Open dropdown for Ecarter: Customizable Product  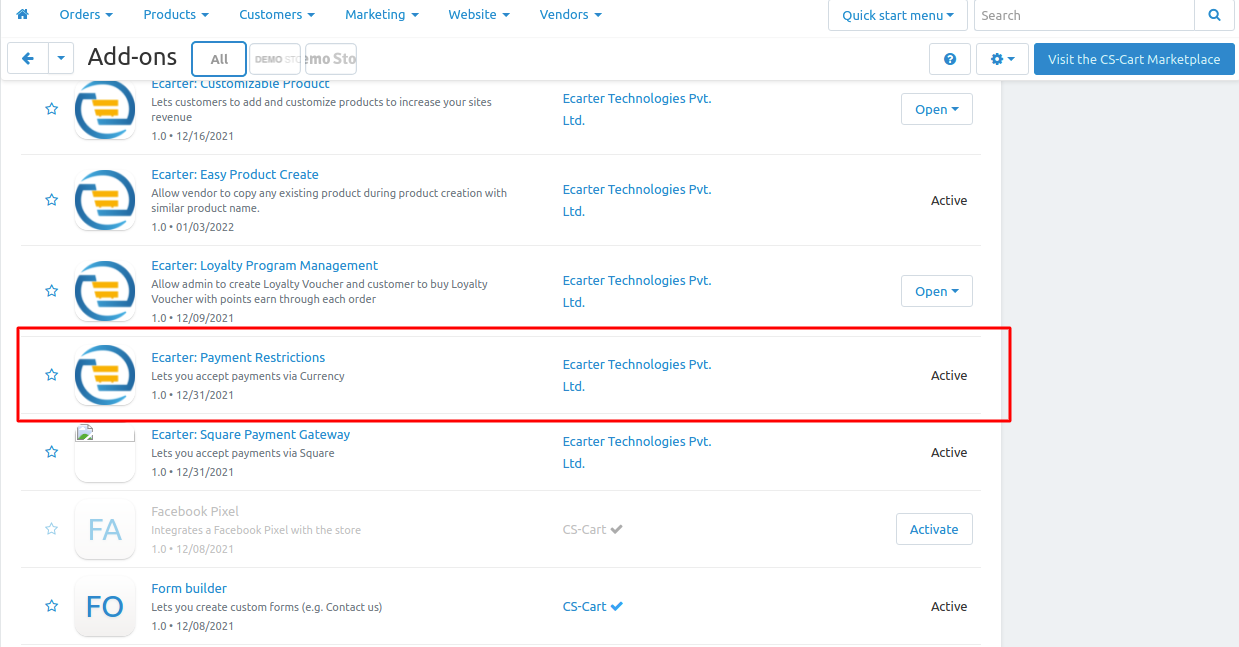point(936,109)
